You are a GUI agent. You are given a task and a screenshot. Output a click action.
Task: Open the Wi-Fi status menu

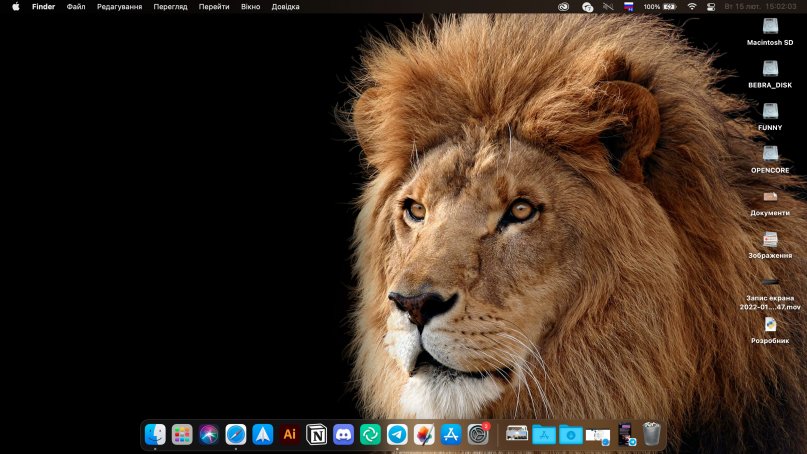coord(691,6)
